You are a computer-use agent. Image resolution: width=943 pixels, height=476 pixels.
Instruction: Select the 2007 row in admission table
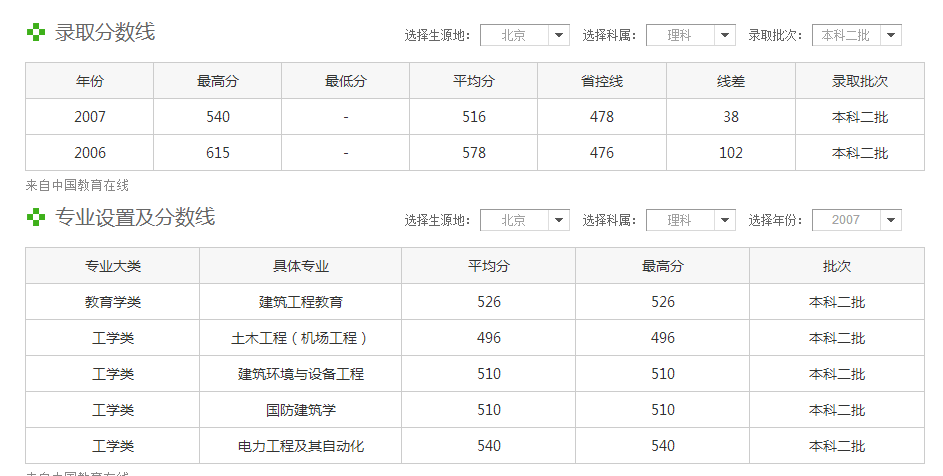89,117
